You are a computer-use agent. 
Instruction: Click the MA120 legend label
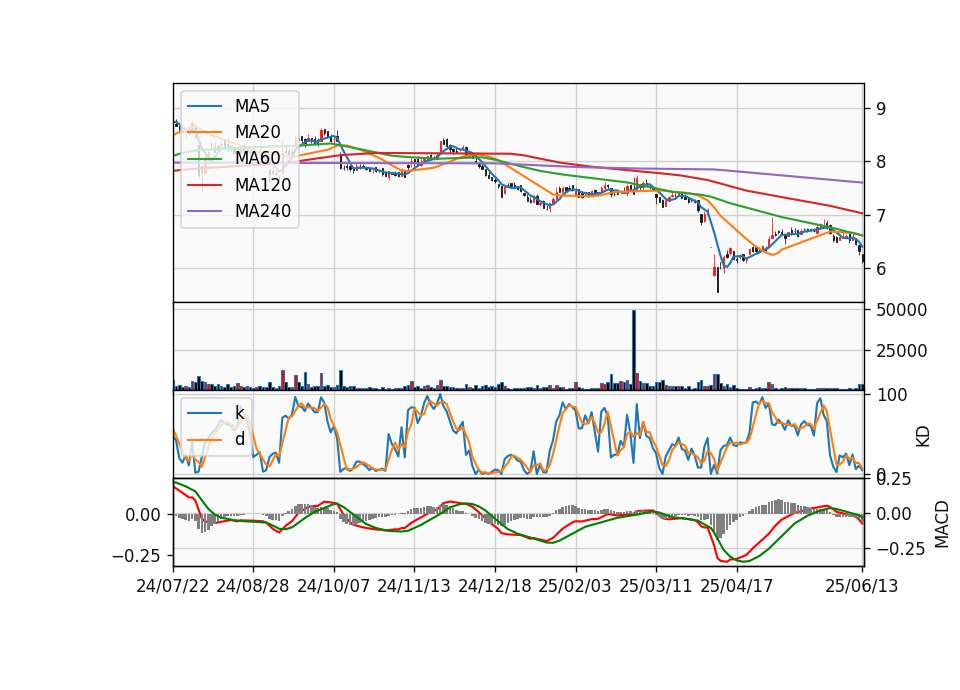(263, 184)
